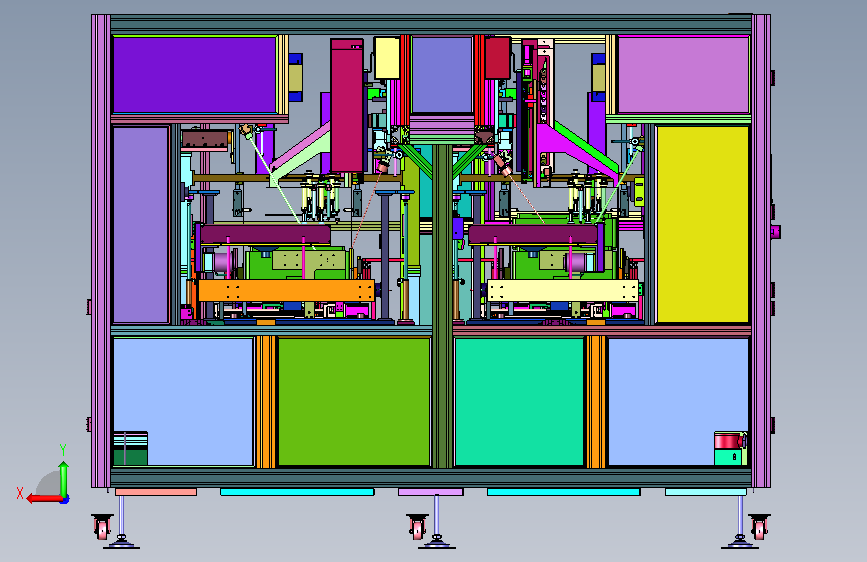This screenshot has width=867, height=562.
Task: Click the blue Z axis dot of the triad
Action: click(65, 500)
